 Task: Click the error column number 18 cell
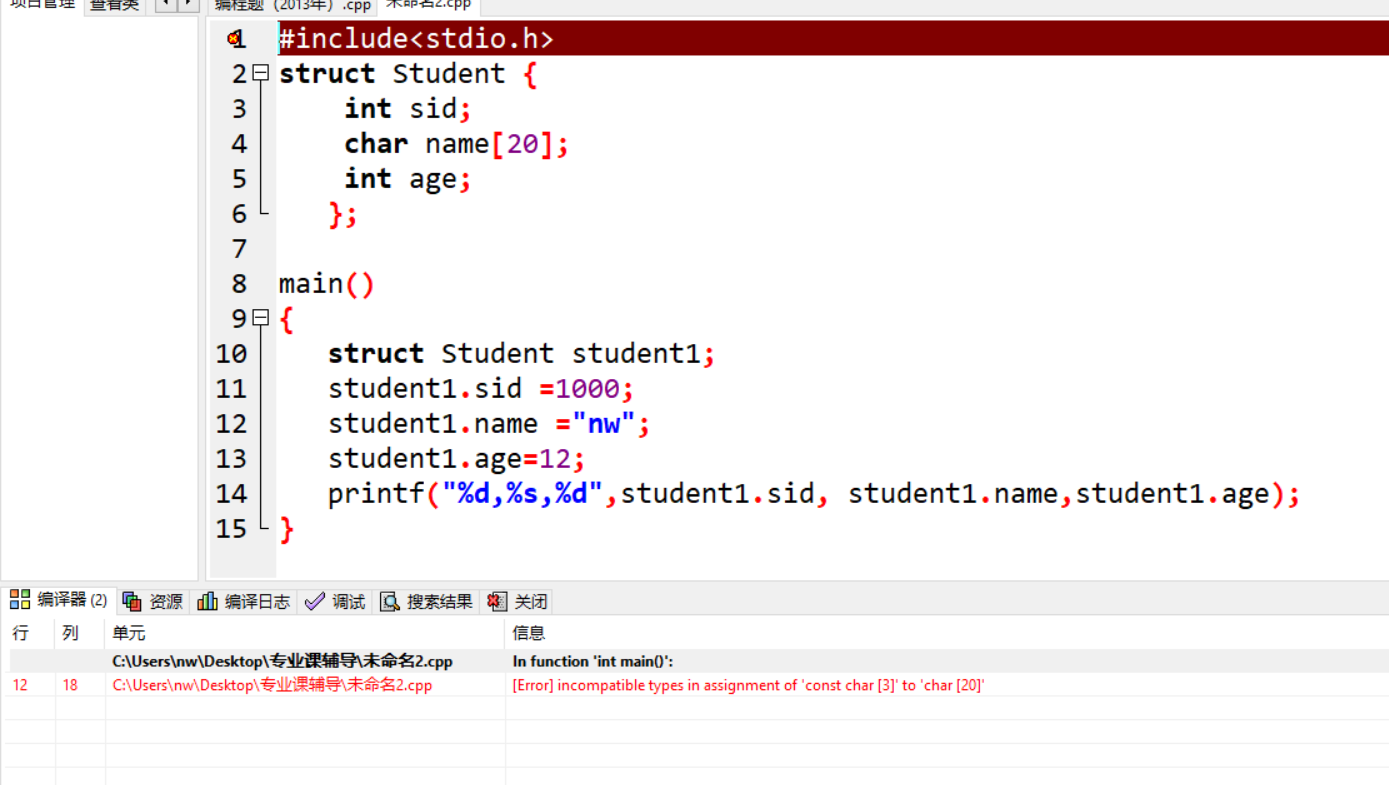tap(70, 685)
